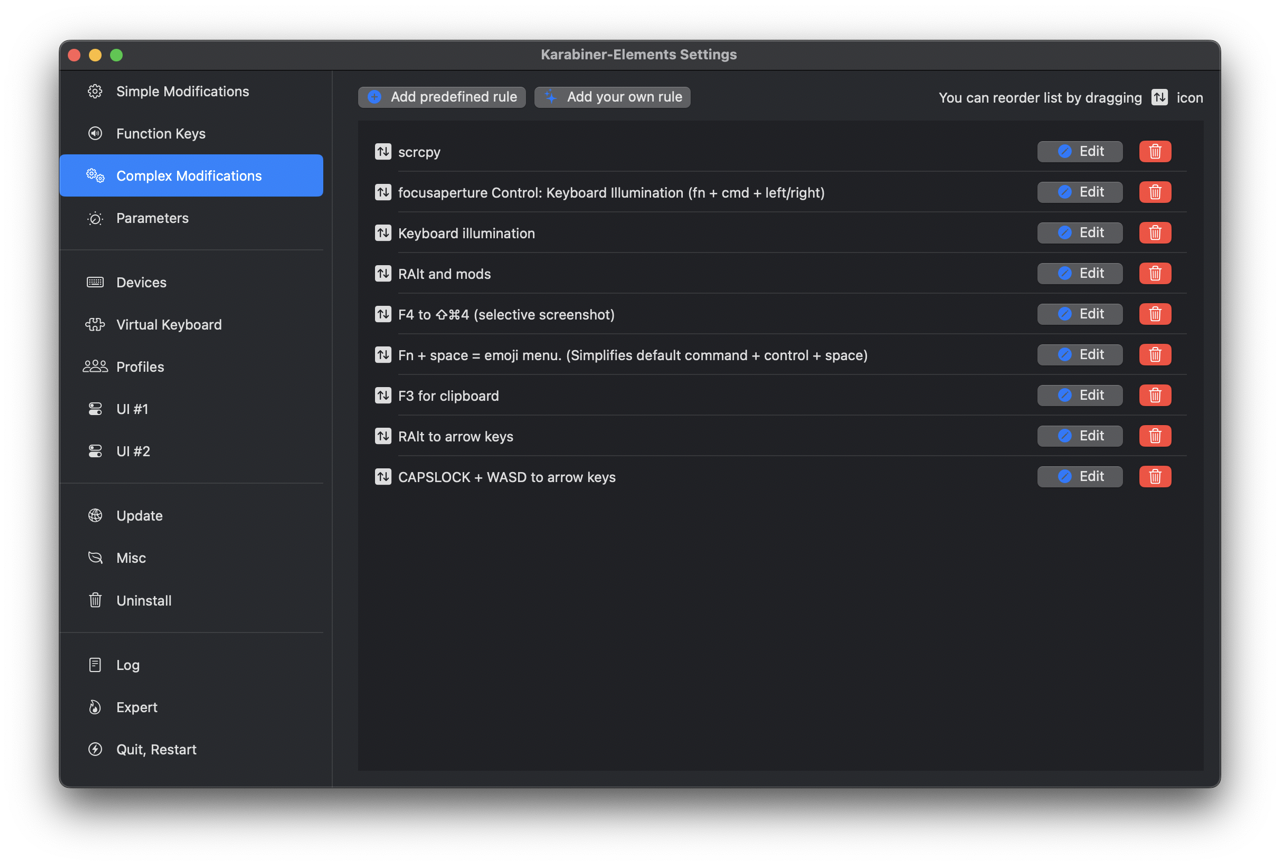The height and width of the screenshot is (866, 1280).
Task: Click reorder icon for RAlt to arrow keys
Action: [383, 436]
